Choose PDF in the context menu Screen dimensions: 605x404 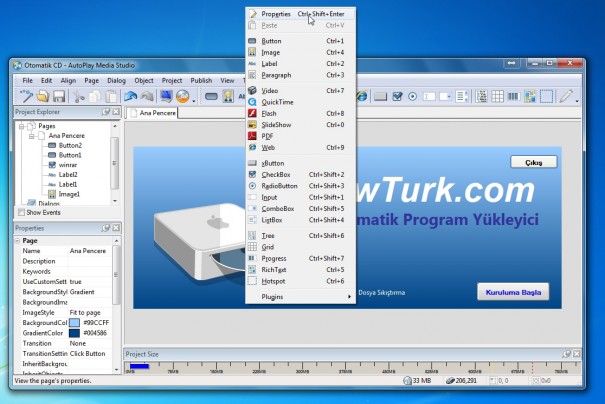click(301, 136)
